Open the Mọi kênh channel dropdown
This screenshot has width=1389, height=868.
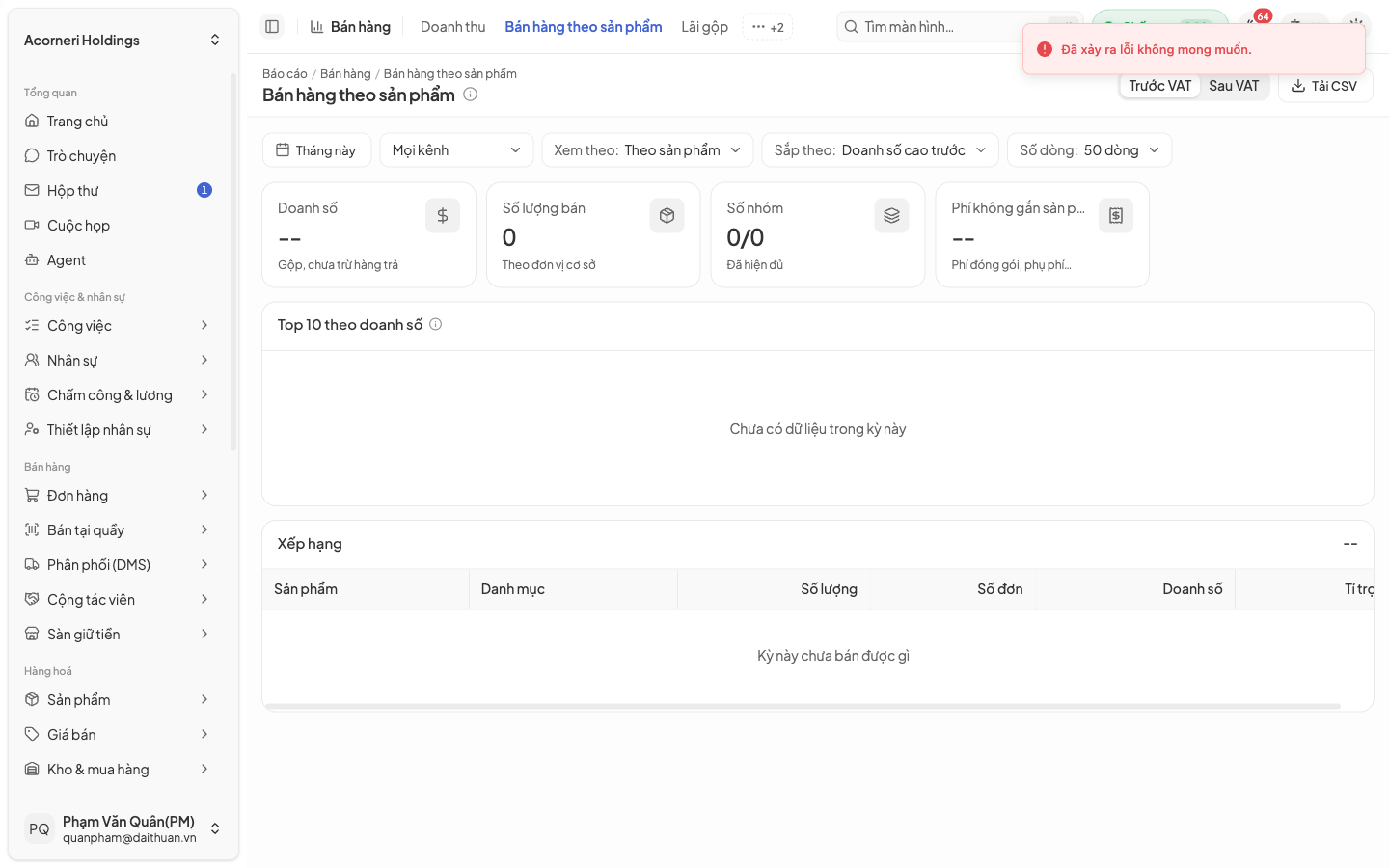pyautogui.click(x=457, y=150)
